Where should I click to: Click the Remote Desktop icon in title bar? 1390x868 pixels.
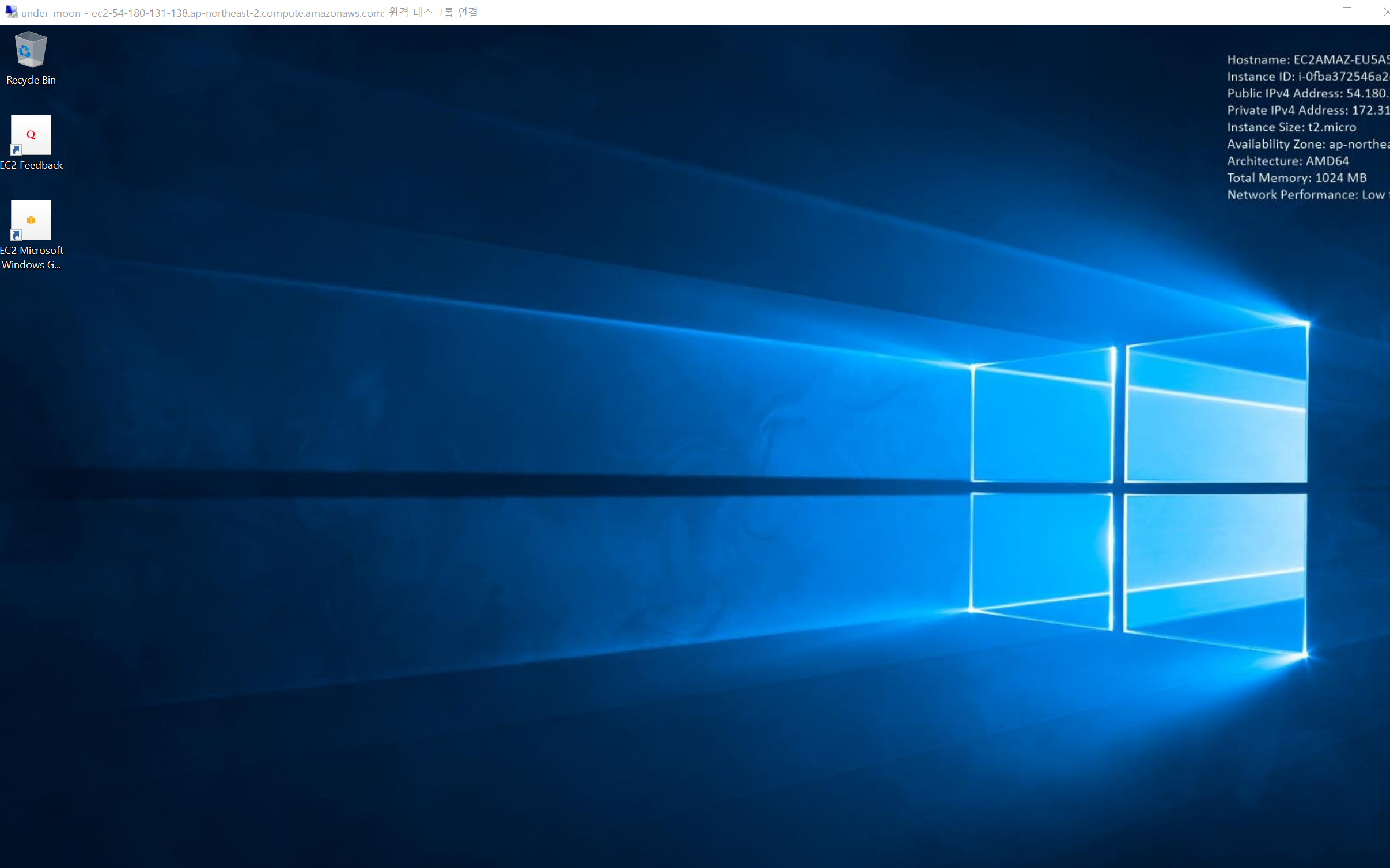(11, 12)
